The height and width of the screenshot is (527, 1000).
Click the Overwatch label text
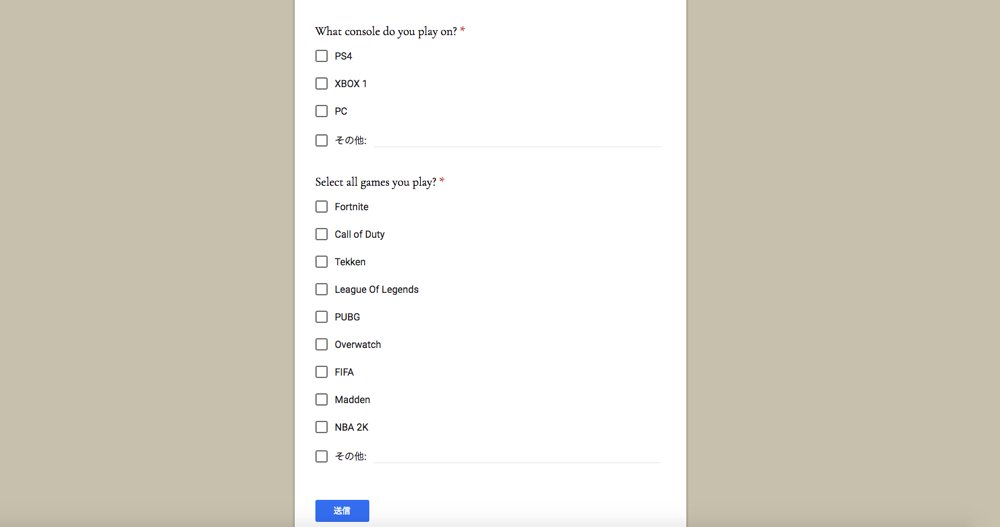tap(357, 345)
